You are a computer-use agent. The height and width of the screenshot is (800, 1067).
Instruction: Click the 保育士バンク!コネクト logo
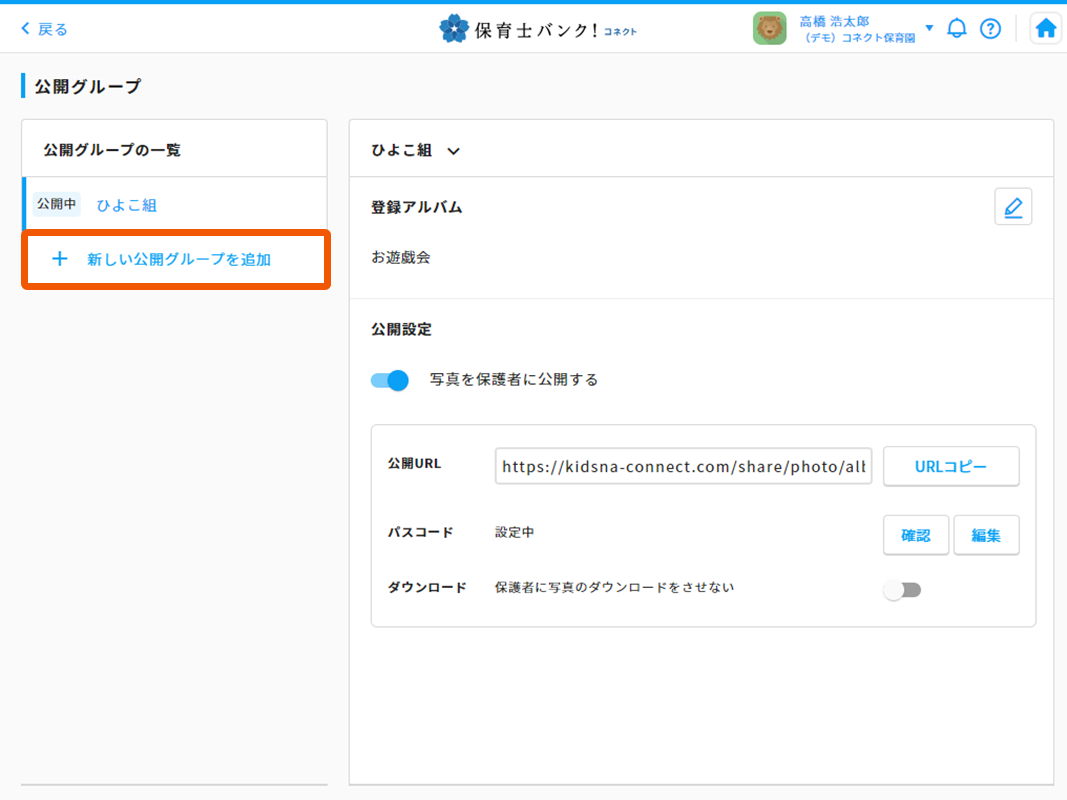(538, 28)
